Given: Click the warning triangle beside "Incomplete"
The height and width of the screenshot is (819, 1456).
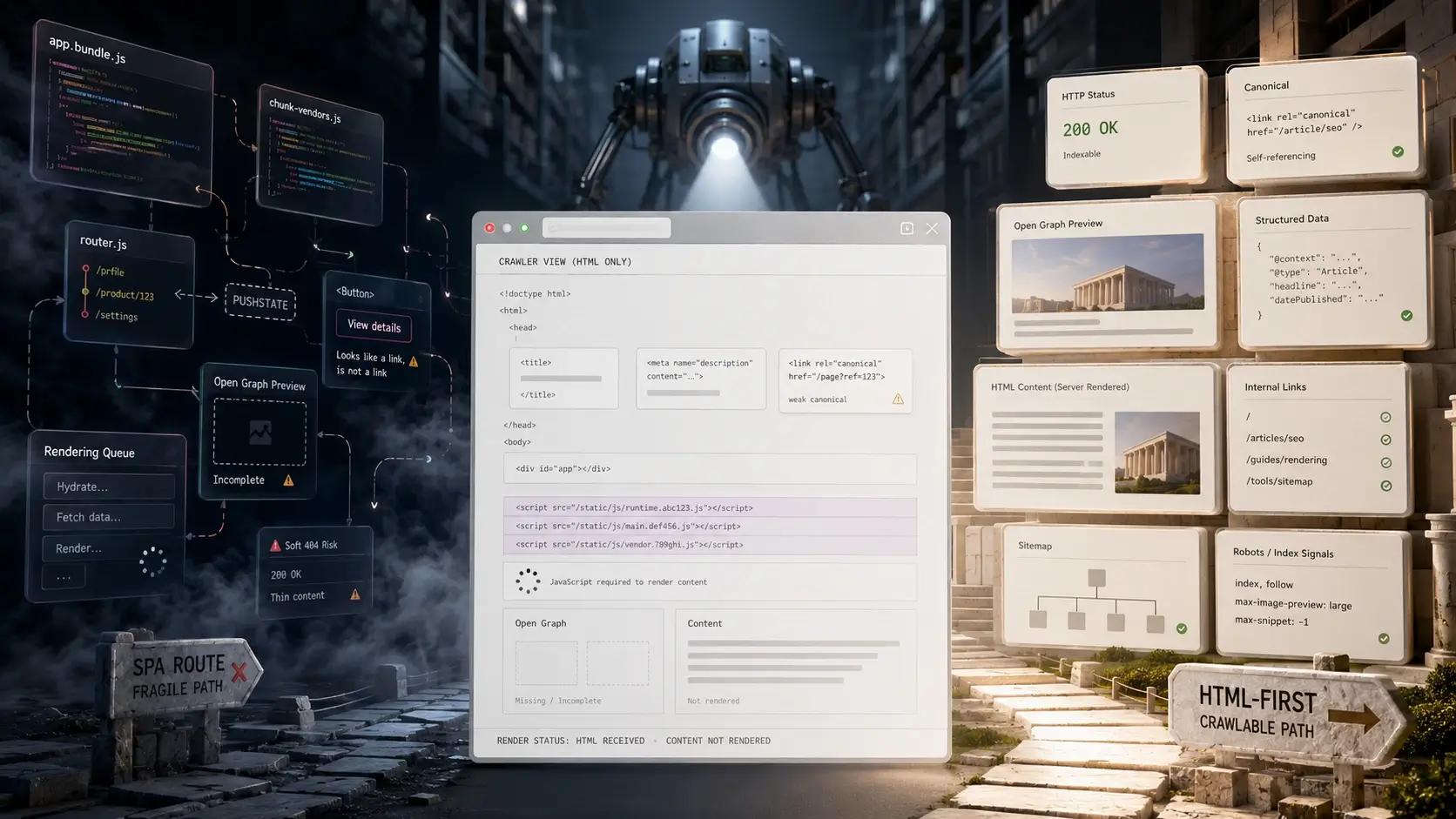Looking at the screenshot, I should pyautogui.click(x=288, y=480).
